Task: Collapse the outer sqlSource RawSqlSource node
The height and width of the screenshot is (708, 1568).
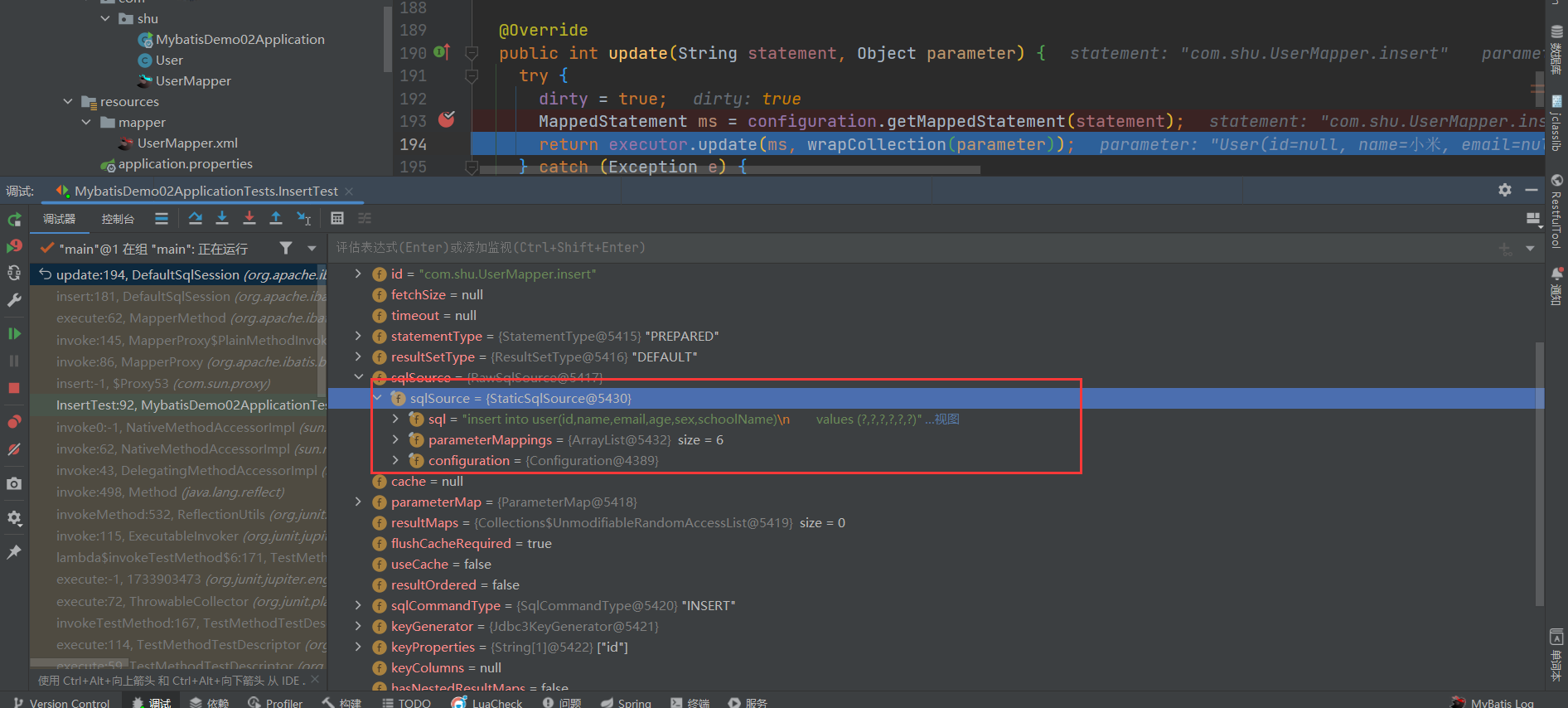Action: [358, 377]
